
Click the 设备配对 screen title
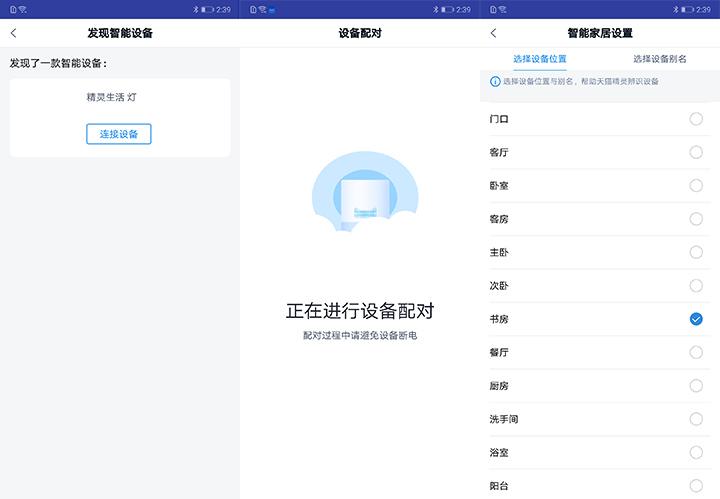pos(360,33)
